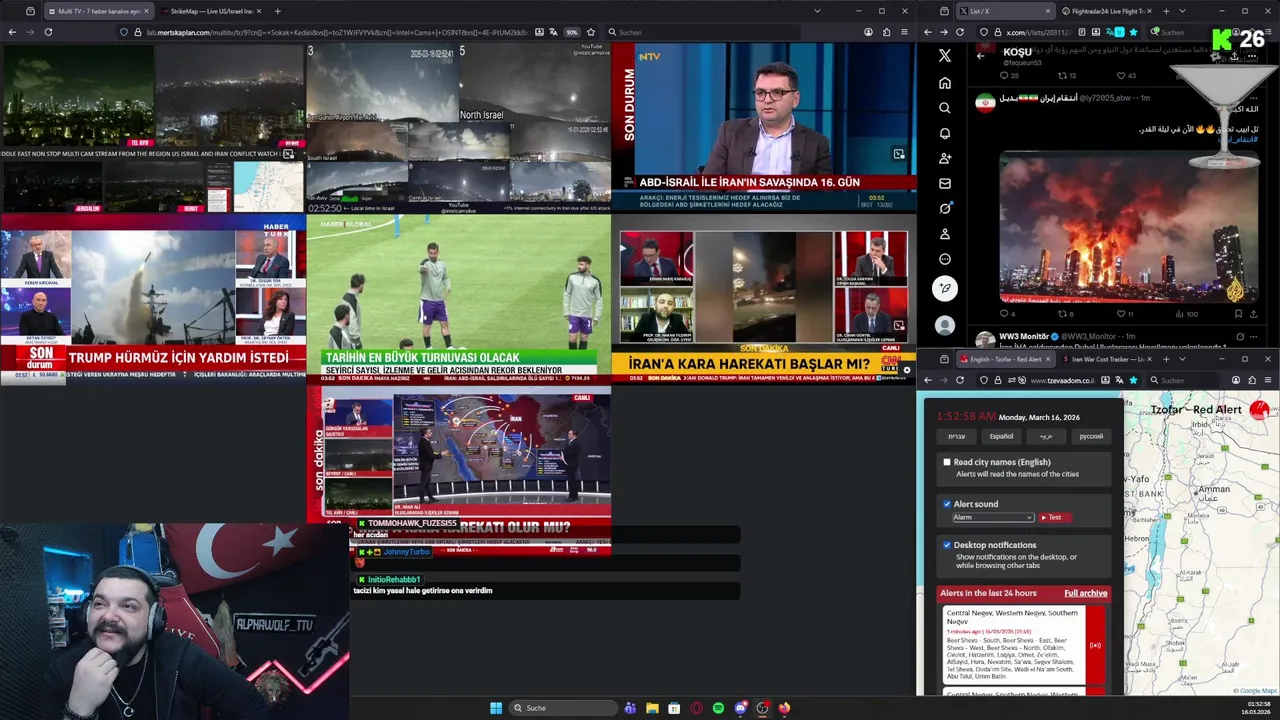Reload the Multi TV page
This screenshot has width=1280, height=720.
[x=48, y=32]
